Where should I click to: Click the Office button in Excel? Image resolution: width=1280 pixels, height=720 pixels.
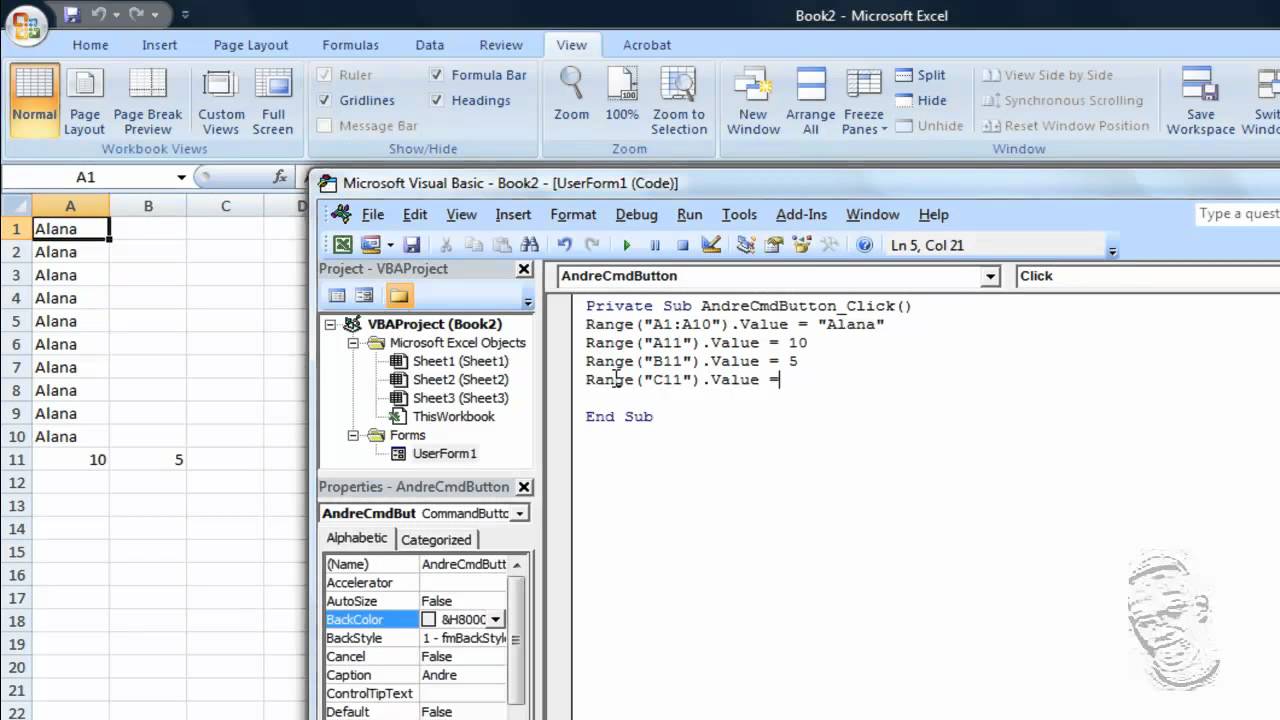27,24
